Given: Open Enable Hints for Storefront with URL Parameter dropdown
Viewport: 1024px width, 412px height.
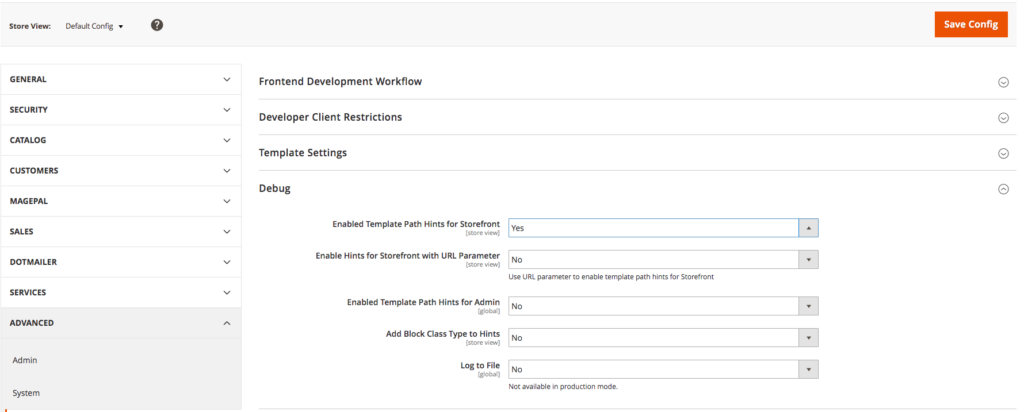Looking at the screenshot, I should (663, 259).
